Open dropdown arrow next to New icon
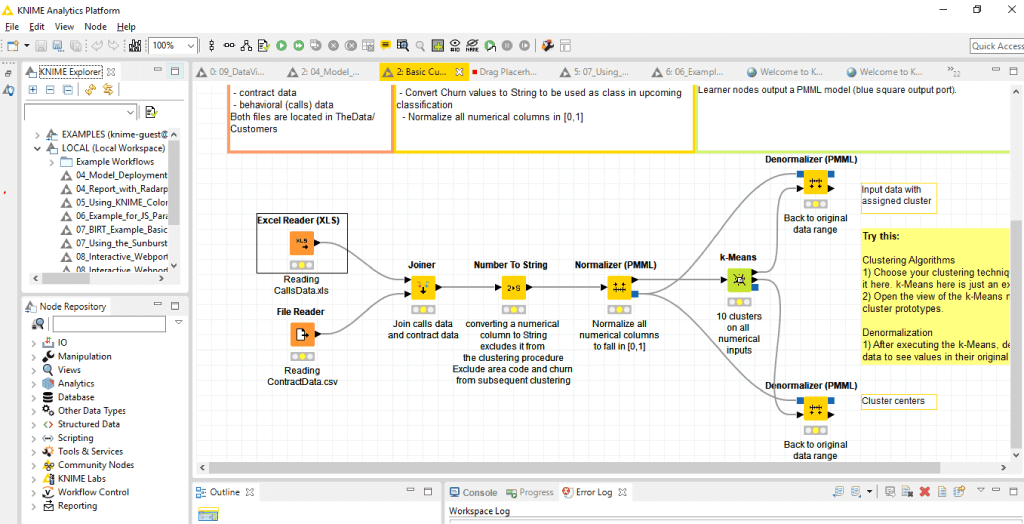Screen dimensions: 1024x524 tap(27, 46)
